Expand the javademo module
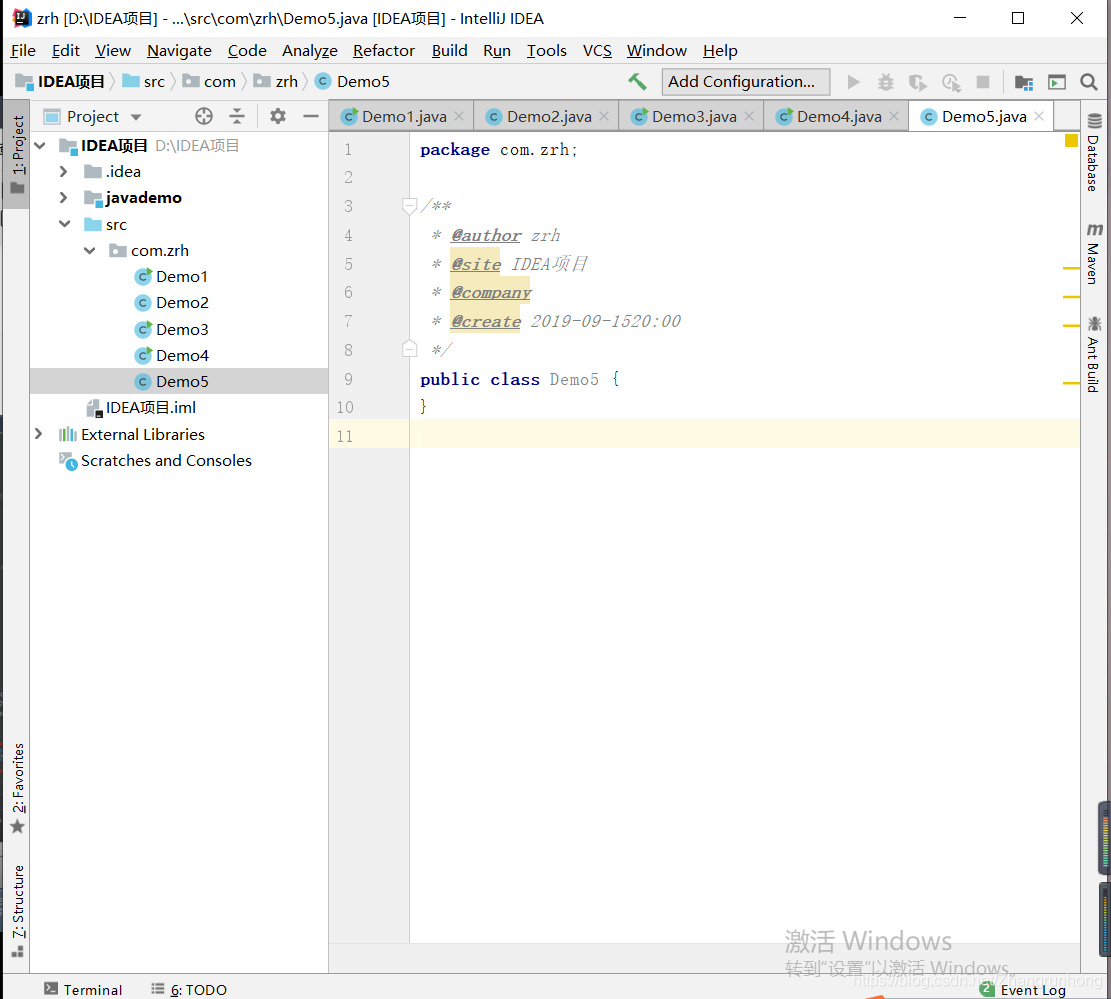The height and width of the screenshot is (999, 1111). (x=64, y=198)
